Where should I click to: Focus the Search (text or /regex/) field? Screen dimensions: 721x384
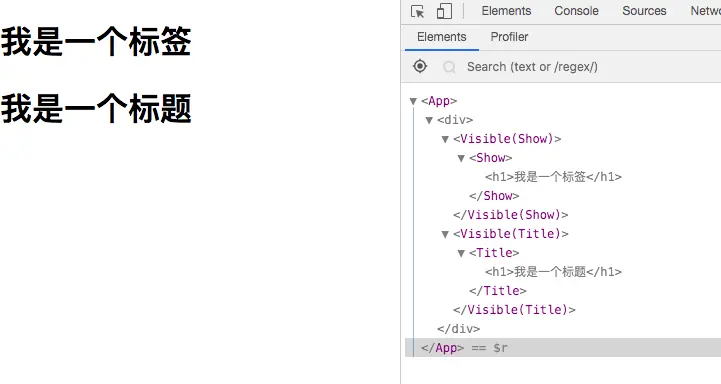tap(532, 67)
